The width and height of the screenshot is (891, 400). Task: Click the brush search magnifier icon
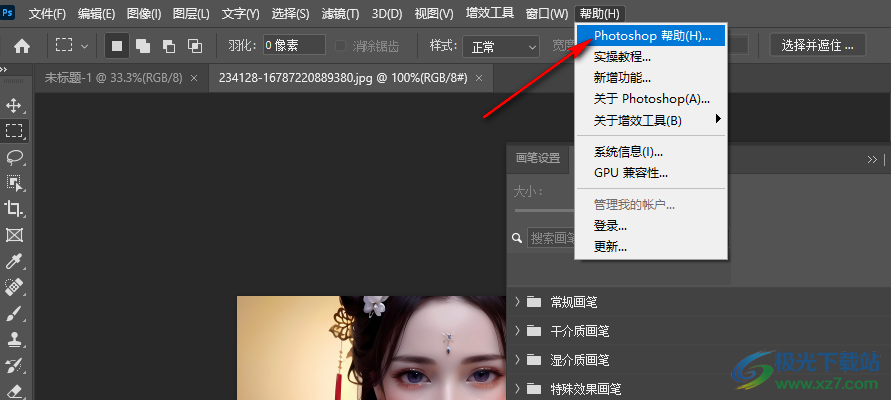(517, 238)
